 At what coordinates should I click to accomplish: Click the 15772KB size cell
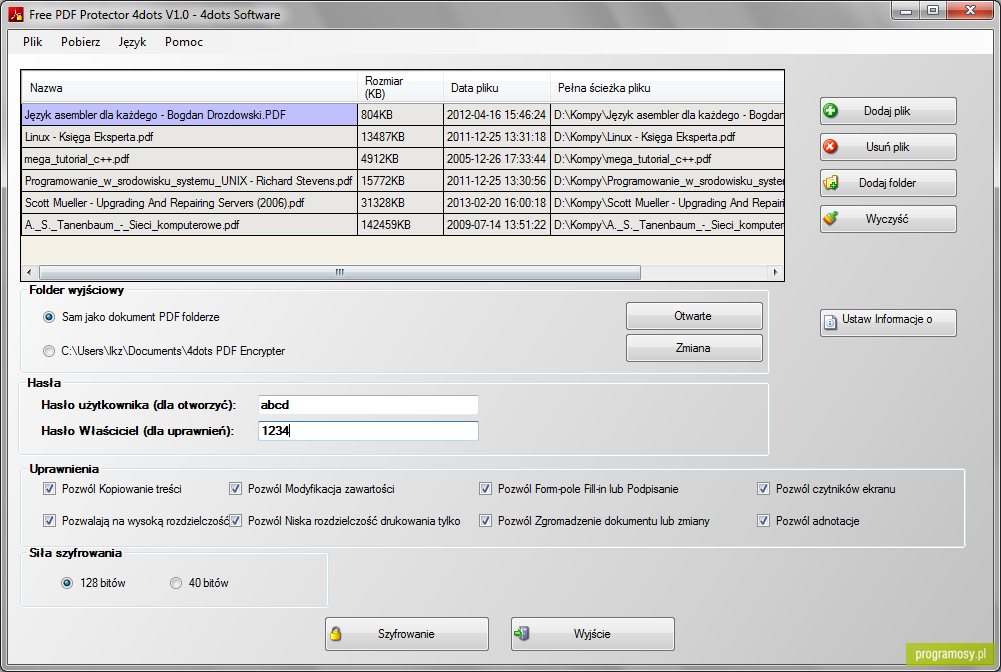pos(400,181)
